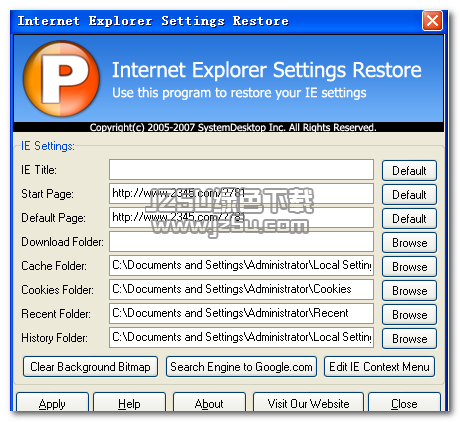The height and width of the screenshot is (422, 460).
Task: Click the window title bar text
Action: click(153, 21)
